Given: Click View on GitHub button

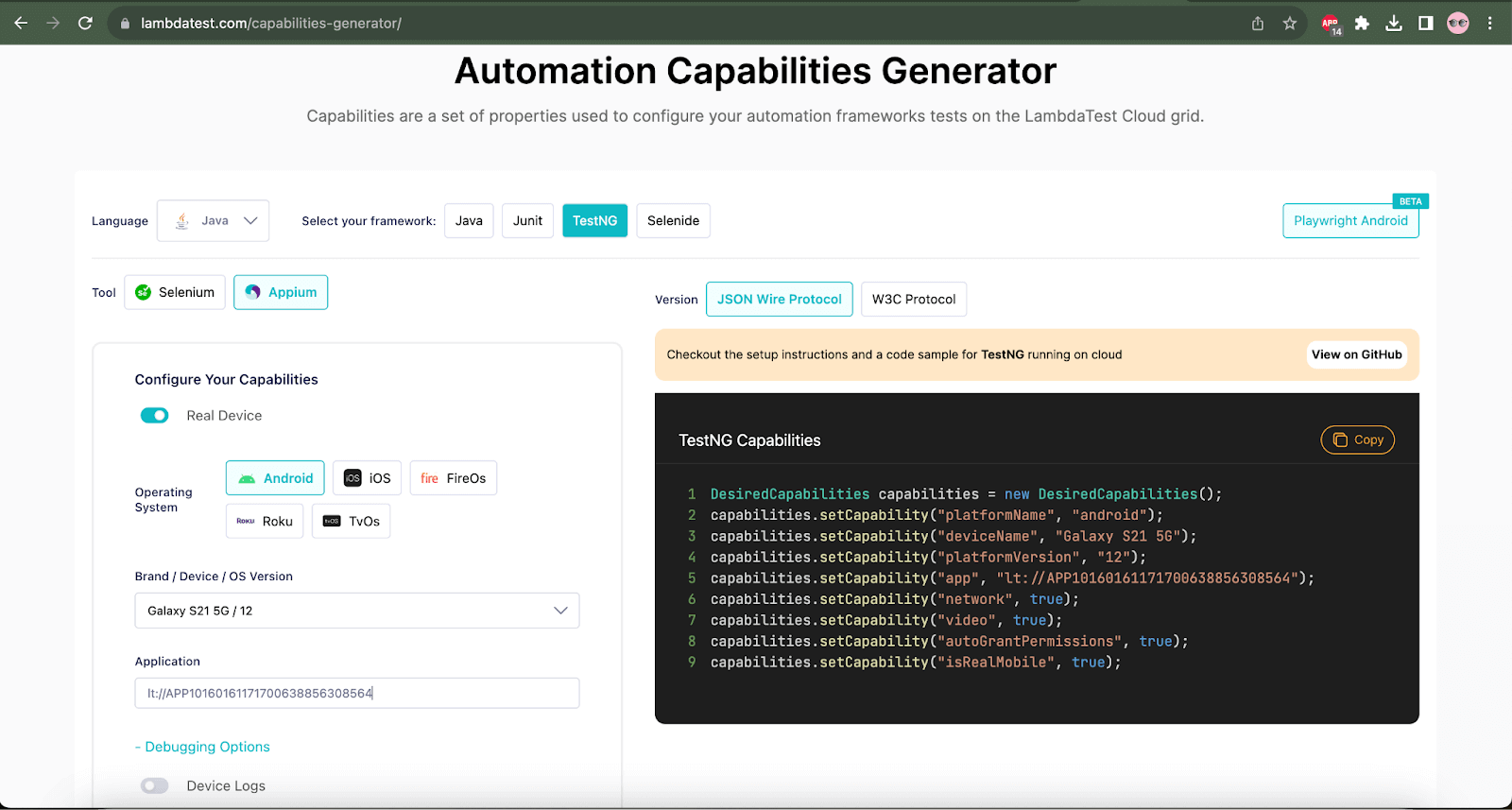Looking at the screenshot, I should [1356, 355].
